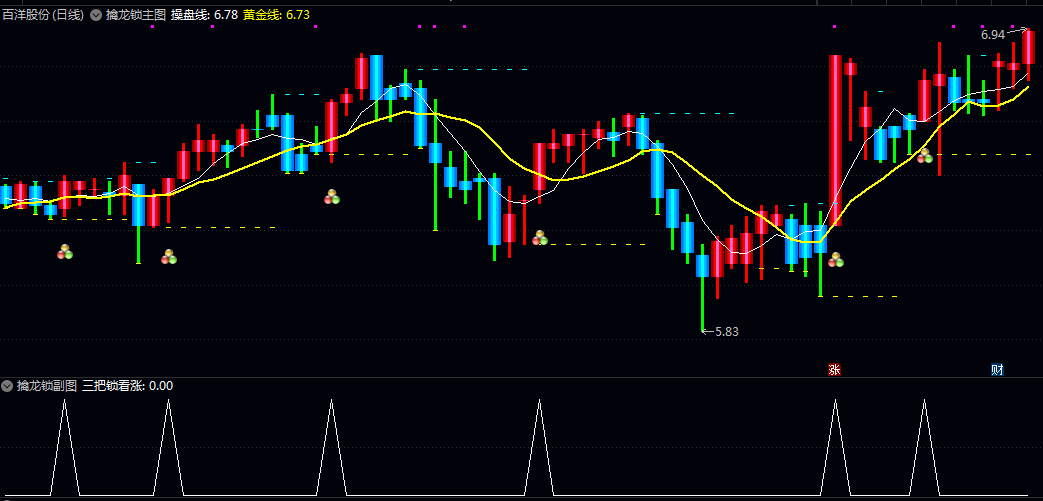Click the sub-chart signal spike above 涨
Image resolution: width=1043 pixels, height=501 pixels.
835,447
